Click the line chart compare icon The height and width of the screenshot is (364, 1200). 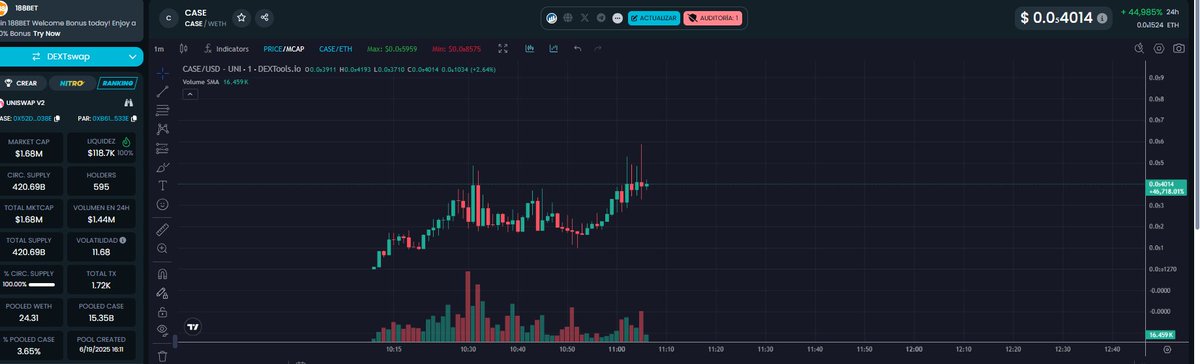point(553,48)
